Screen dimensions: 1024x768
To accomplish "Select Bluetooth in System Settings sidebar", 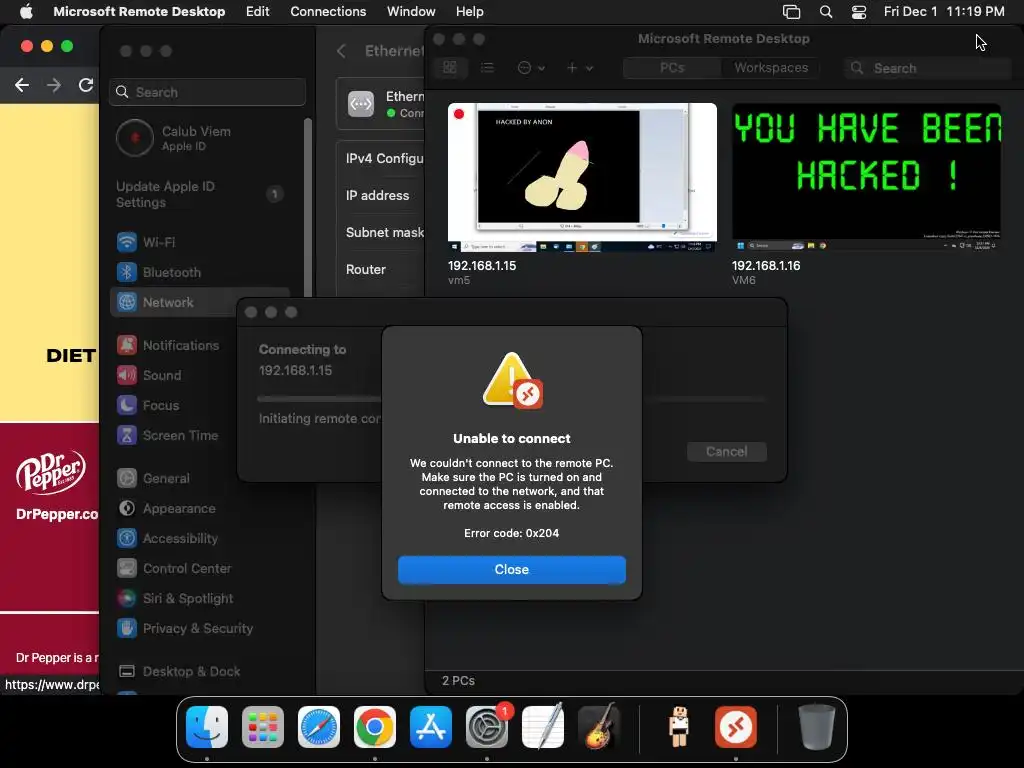I will [200, 272].
